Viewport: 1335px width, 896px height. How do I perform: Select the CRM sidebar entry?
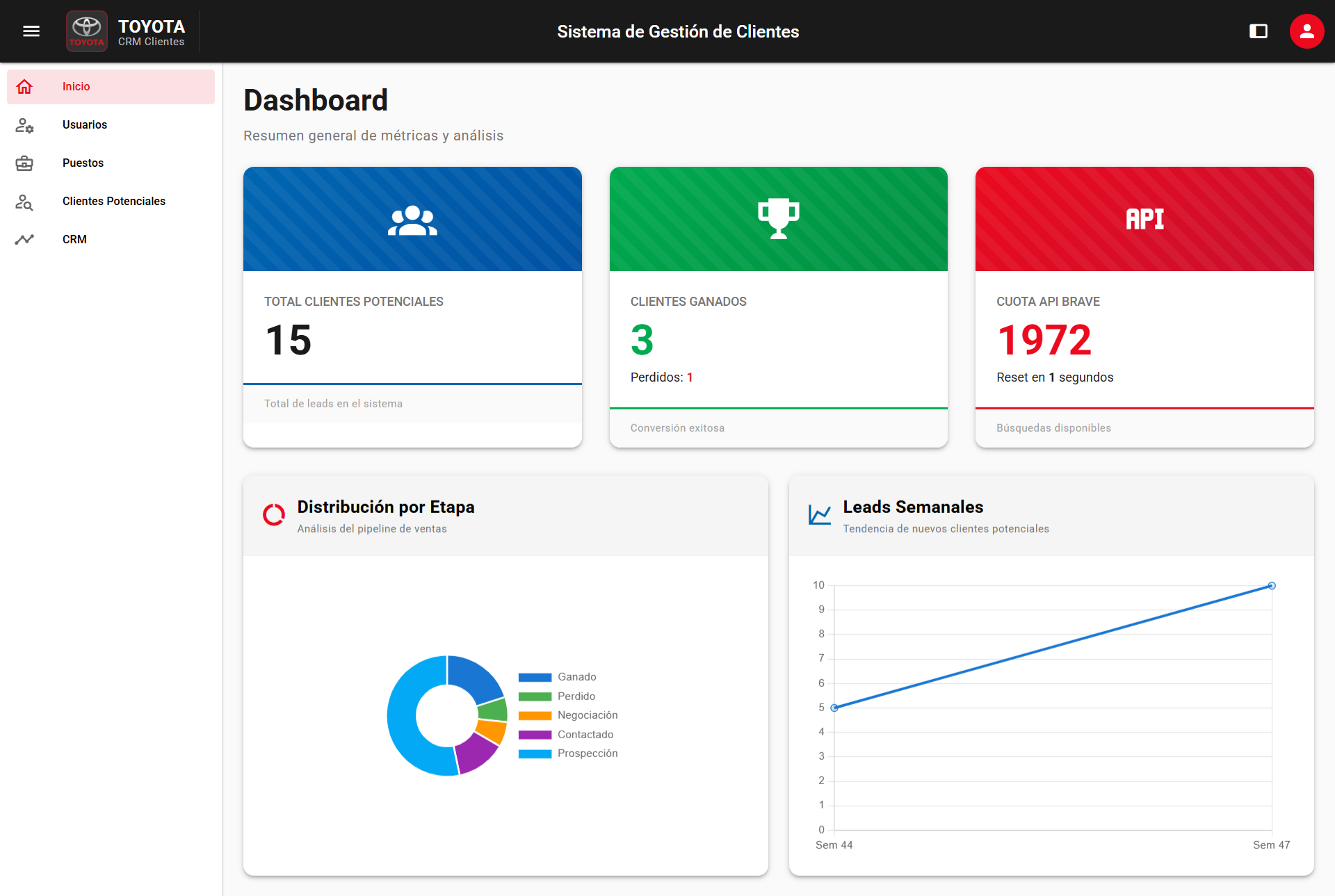pyautogui.click(x=74, y=240)
